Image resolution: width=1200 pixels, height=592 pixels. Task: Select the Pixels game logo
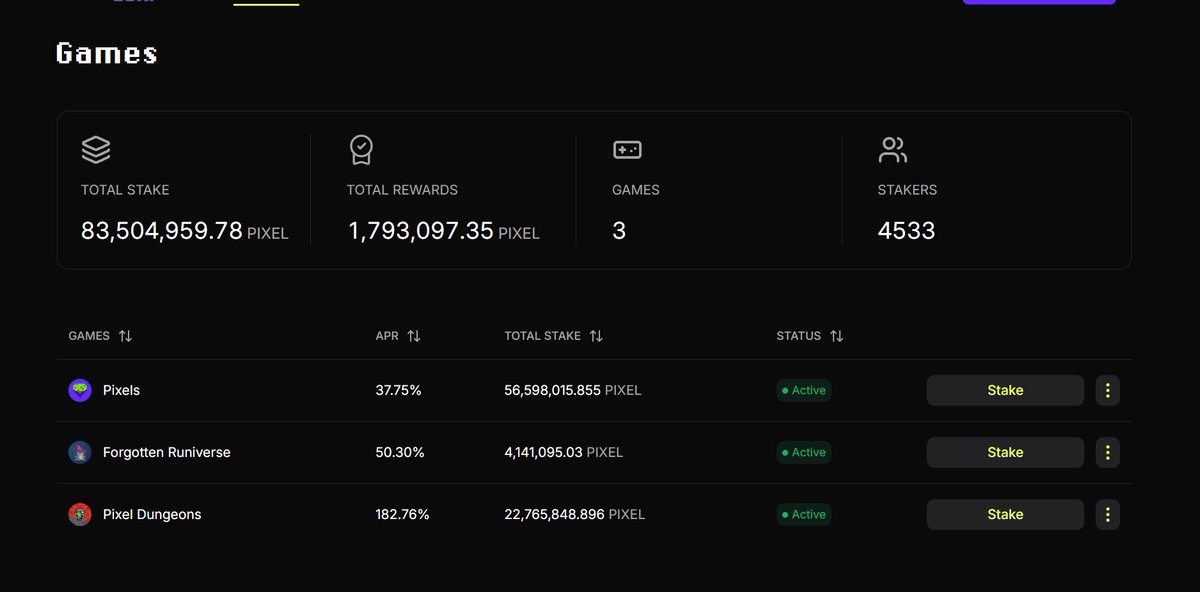pos(80,390)
